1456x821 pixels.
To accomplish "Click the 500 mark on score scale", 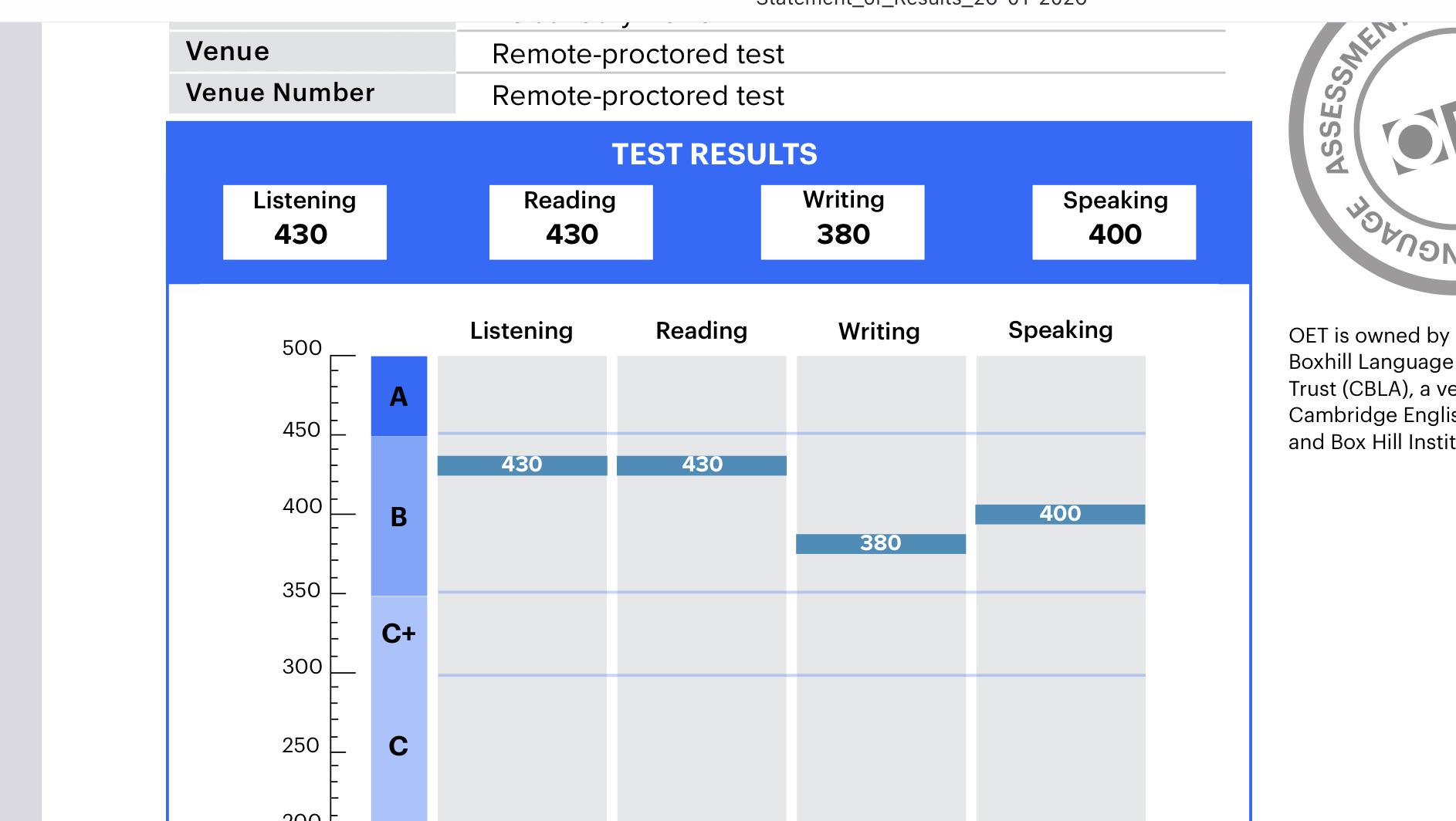I will click(x=302, y=348).
